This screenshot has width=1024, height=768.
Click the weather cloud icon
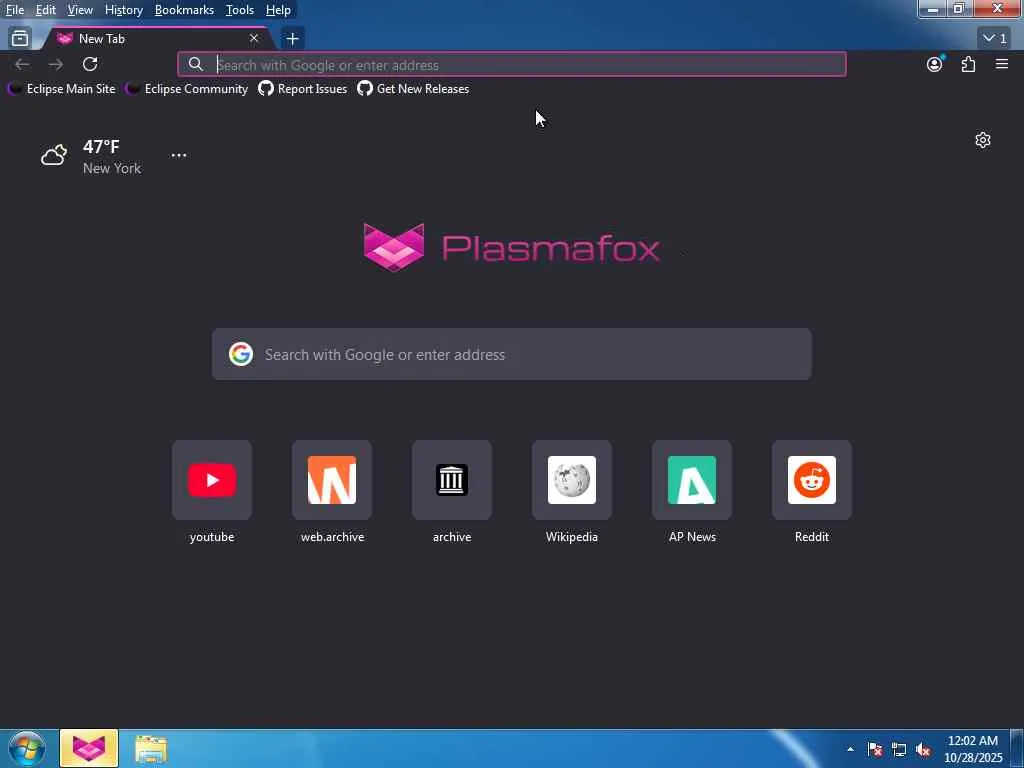click(x=54, y=155)
